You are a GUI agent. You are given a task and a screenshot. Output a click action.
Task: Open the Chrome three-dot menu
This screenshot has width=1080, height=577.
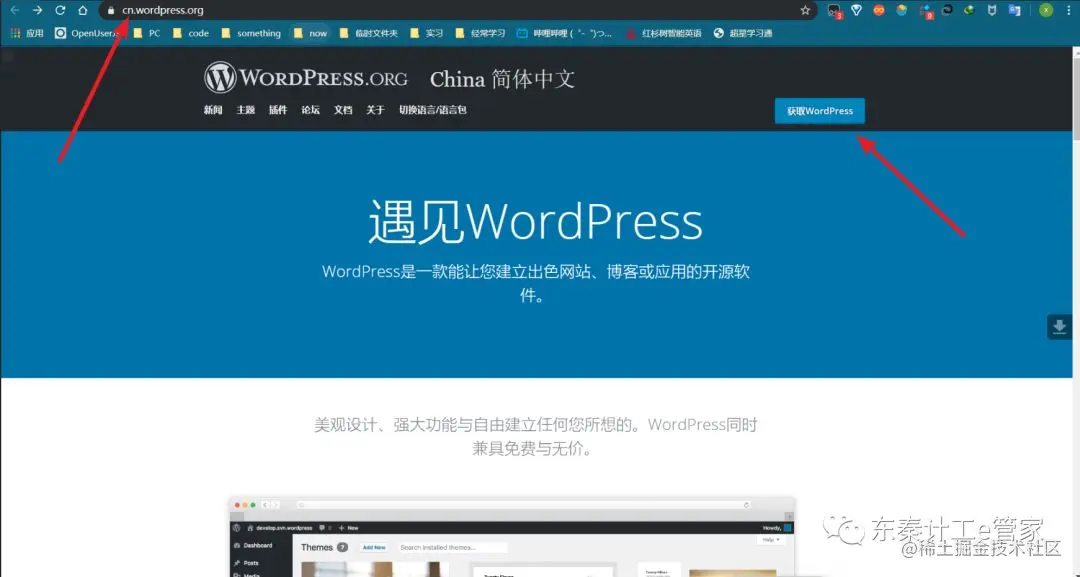(x=1068, y=10)
